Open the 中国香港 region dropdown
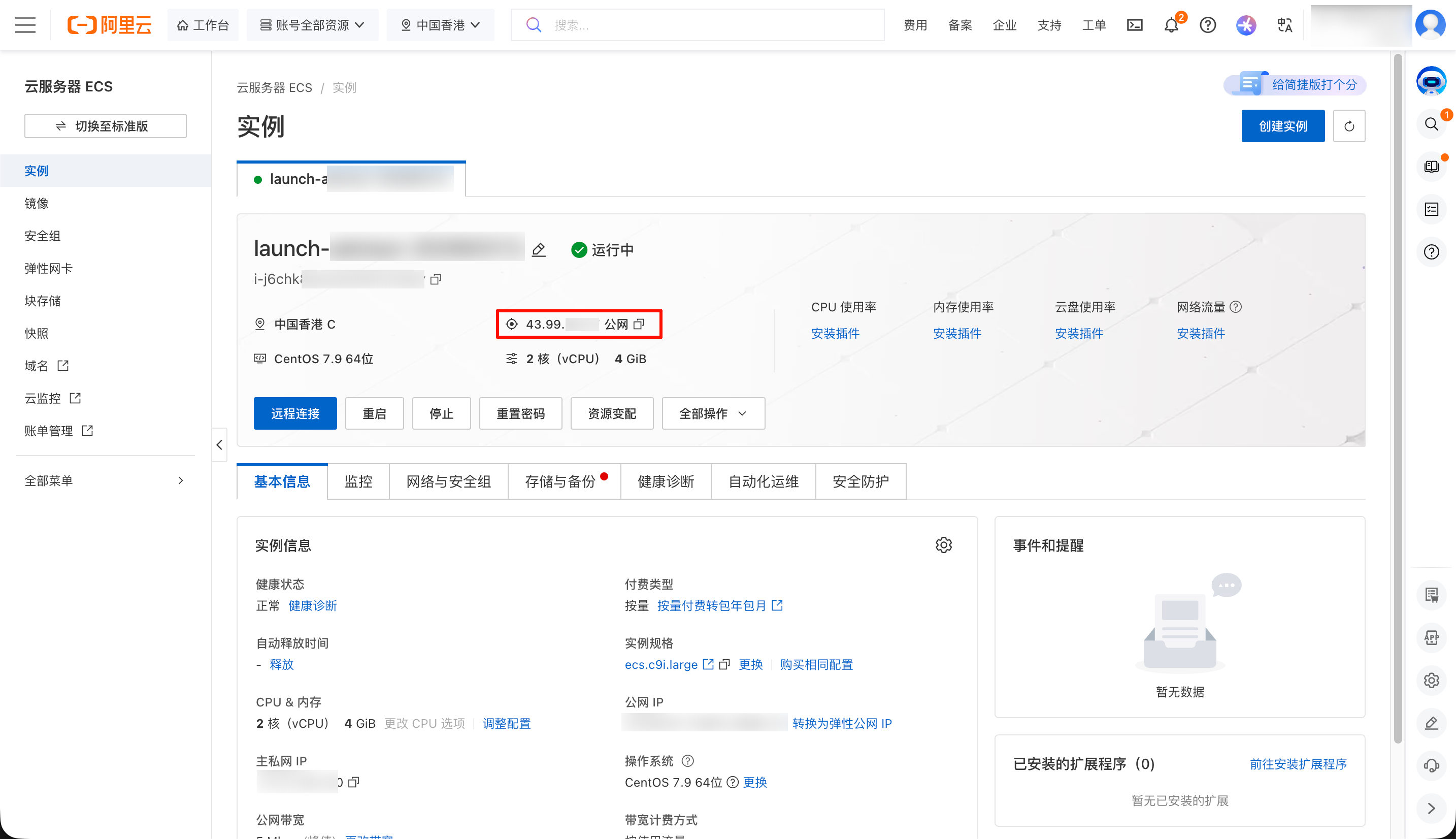This screenshot has height=839, width=1456. [x=441, y=25]
